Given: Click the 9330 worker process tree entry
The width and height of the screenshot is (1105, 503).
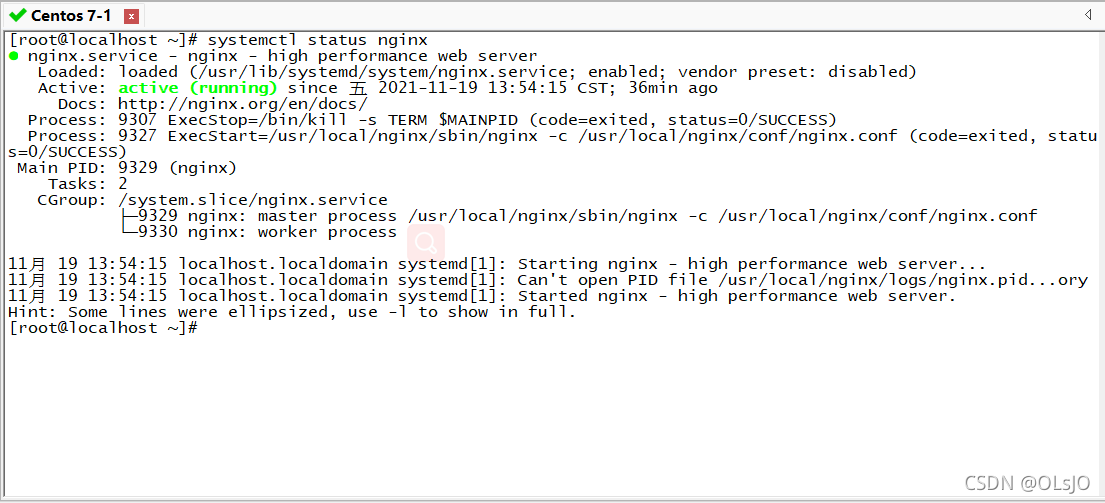Looking at the screenshot, I should [259, 232].
